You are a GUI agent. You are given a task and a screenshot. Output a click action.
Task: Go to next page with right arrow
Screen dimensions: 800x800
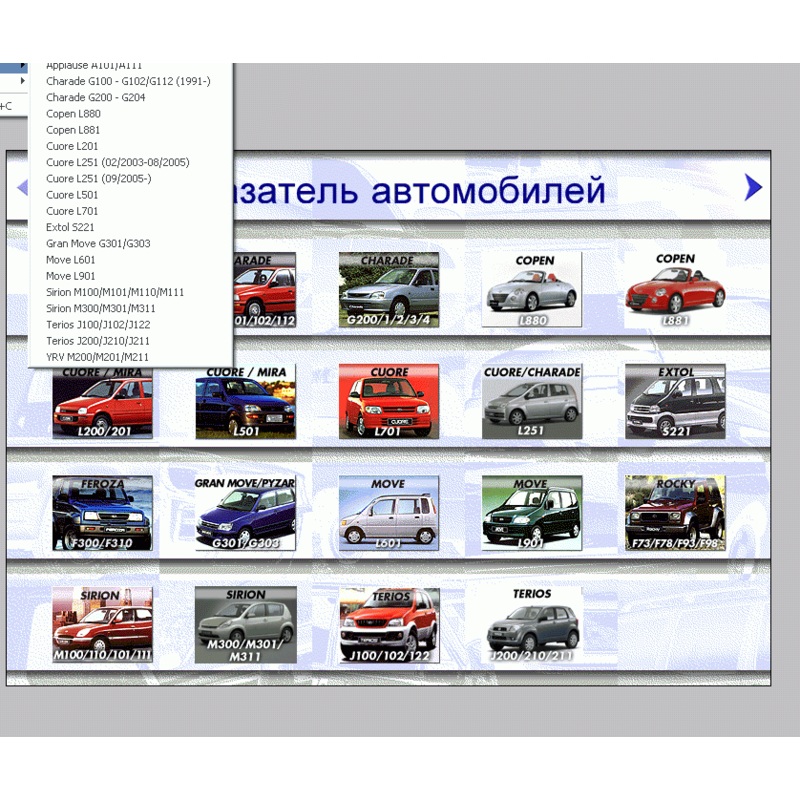(x=754, y=187)
